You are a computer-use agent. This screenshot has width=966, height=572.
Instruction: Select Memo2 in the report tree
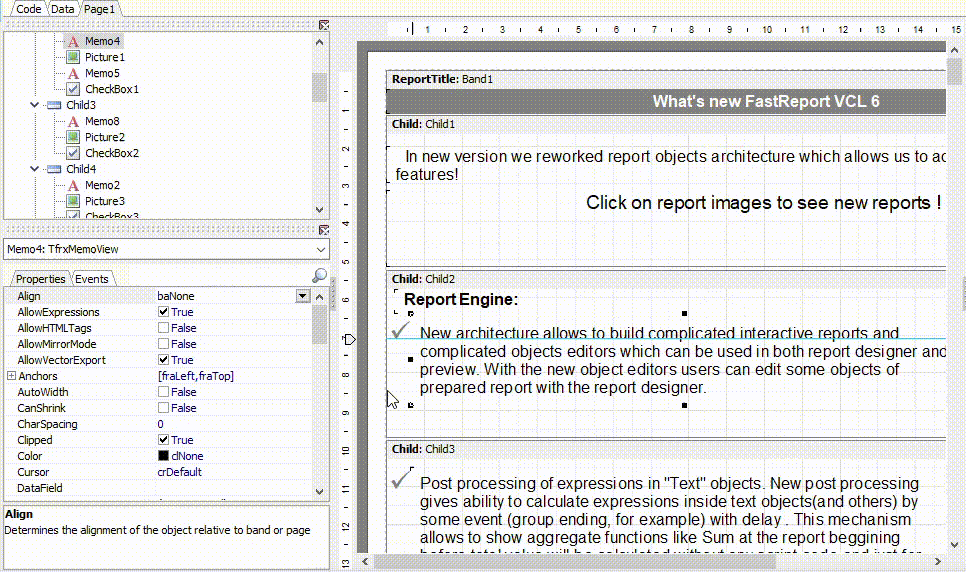(102, 185)
